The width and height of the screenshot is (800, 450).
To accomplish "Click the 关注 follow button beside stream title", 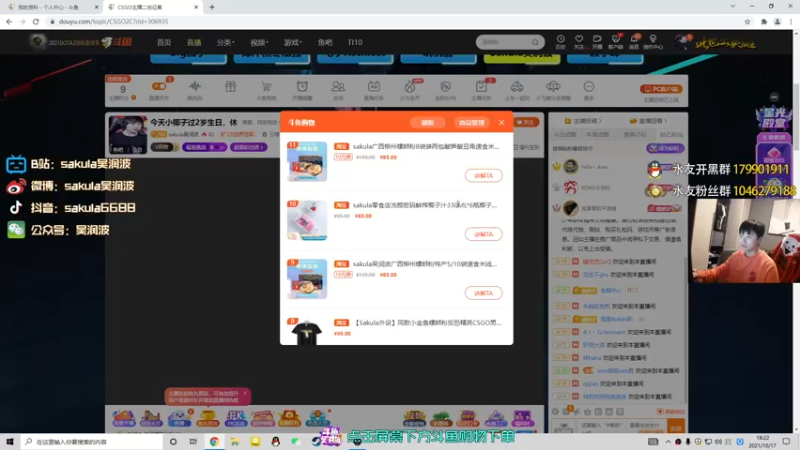I will point(526,122).
